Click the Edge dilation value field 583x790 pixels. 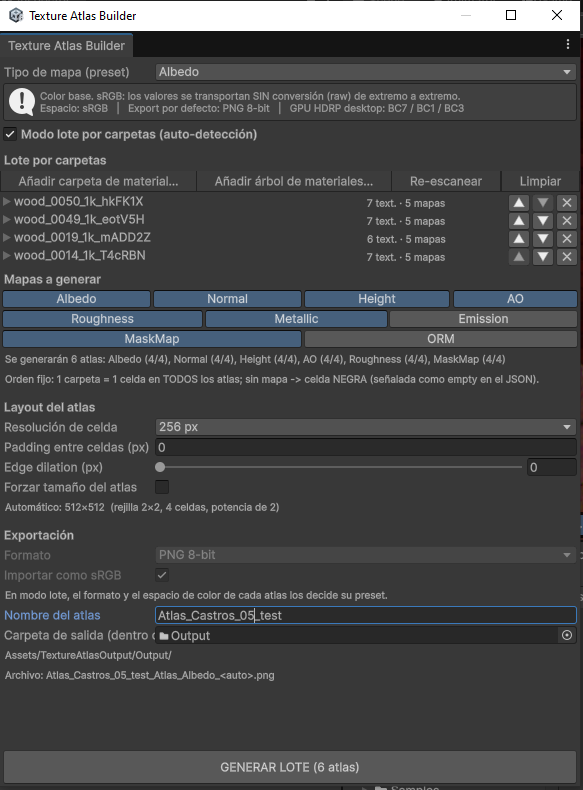pos(551,467)
